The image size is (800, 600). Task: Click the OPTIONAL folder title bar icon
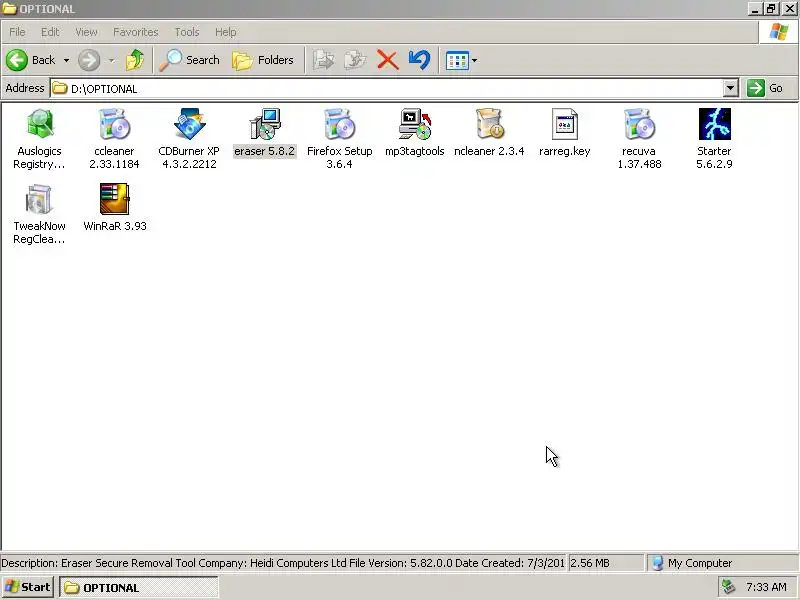[9, 9]
